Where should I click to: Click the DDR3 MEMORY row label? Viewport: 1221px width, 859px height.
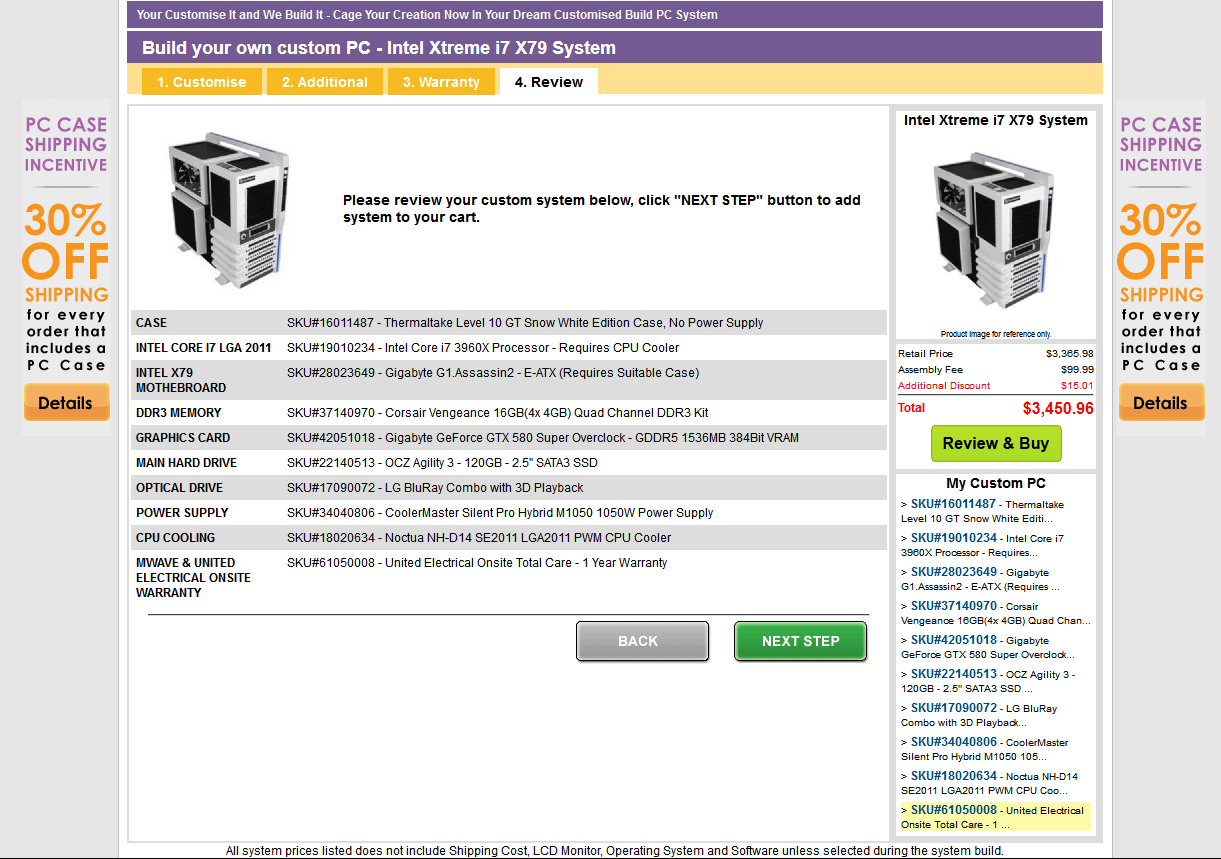[179, 413]
